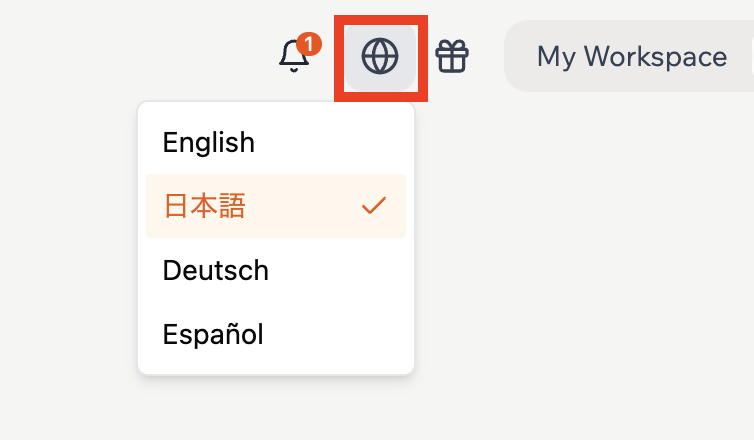754x440 pixels.
Task: Click the orange notification count badge
Action: click(x=310, y=44)
